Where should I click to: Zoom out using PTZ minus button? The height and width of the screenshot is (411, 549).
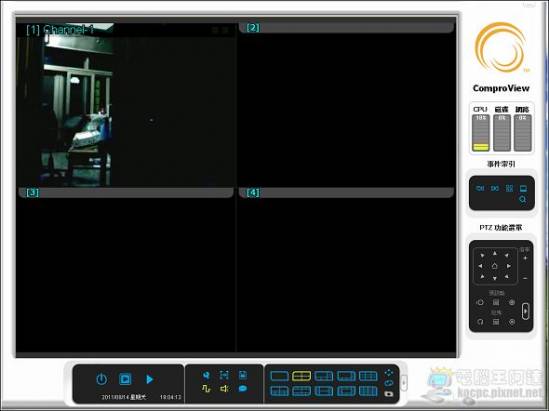tap(525, 278)
